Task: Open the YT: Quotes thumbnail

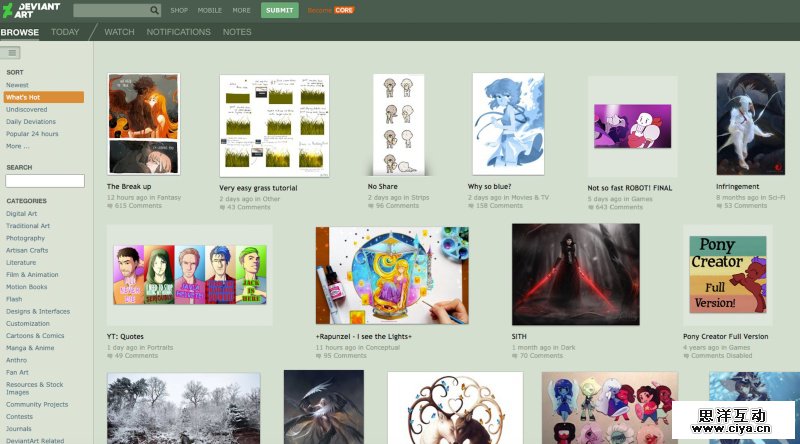Action: pyautogui.click(x=190, y=275)
